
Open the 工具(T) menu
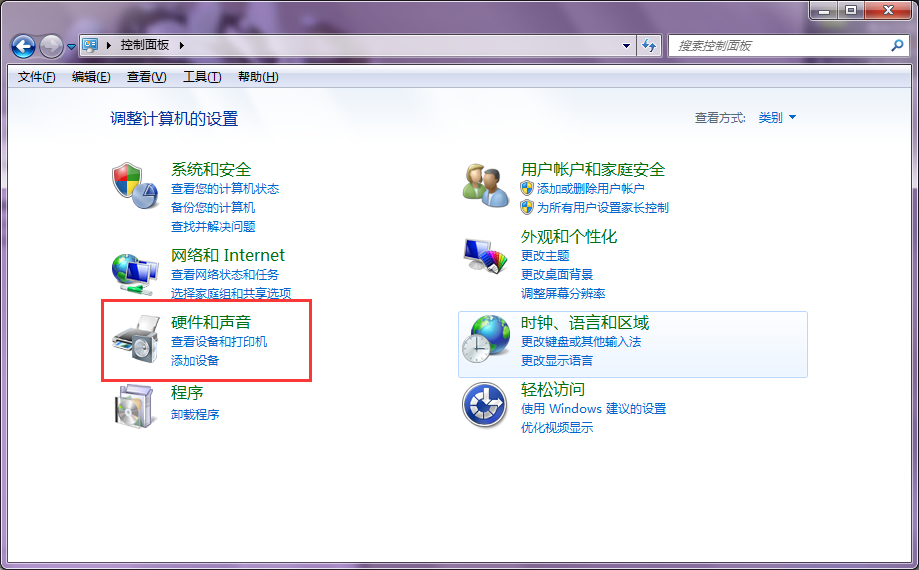coord(202,77)
